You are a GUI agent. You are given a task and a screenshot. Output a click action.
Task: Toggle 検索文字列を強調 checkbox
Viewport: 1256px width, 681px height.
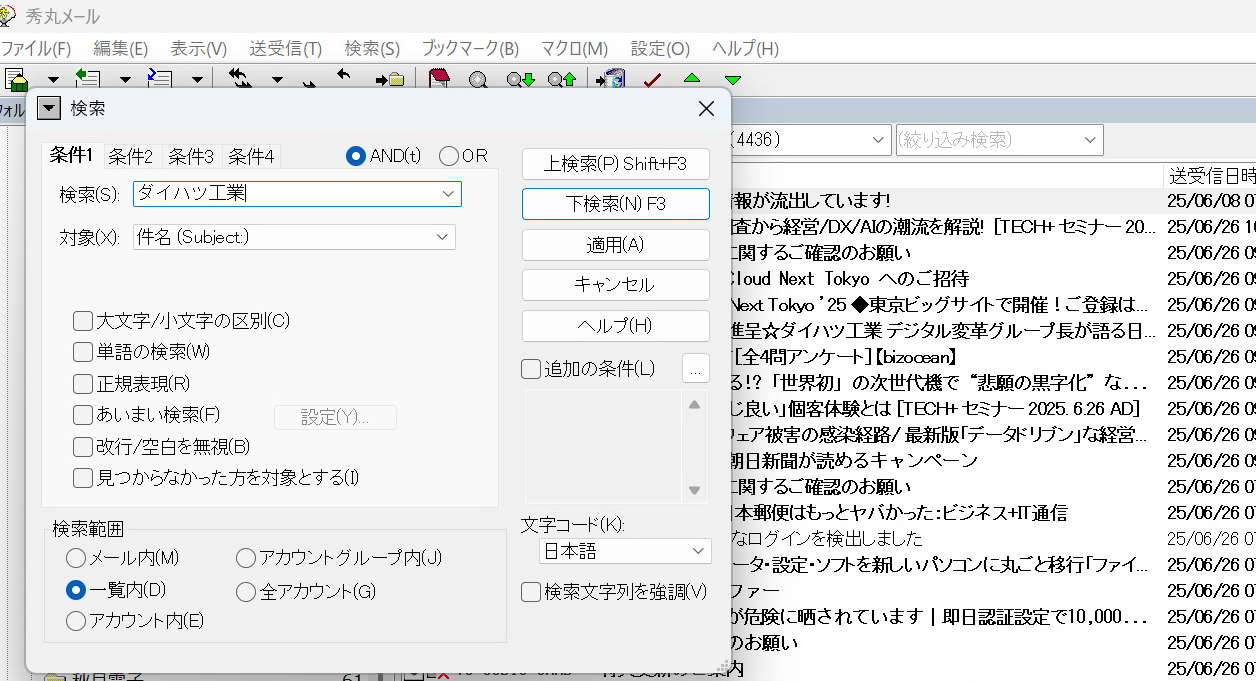[531, 592]
